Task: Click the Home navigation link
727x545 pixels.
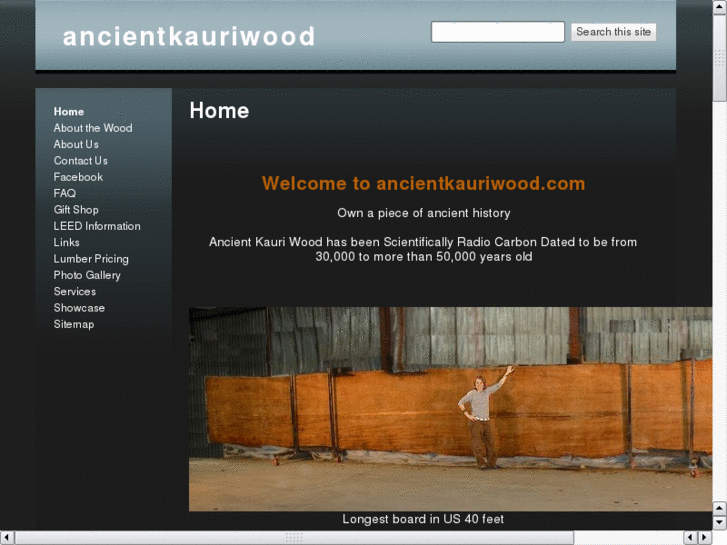Action: 69,112
